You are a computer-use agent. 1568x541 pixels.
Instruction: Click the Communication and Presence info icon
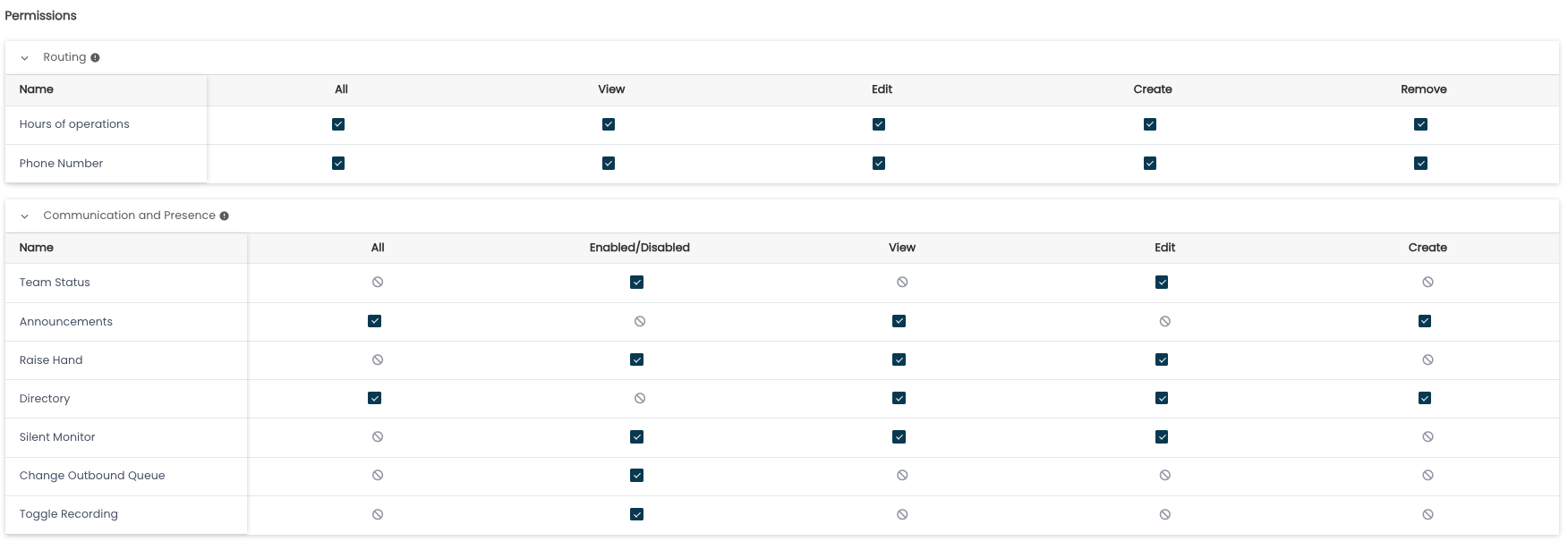point(224,216)
